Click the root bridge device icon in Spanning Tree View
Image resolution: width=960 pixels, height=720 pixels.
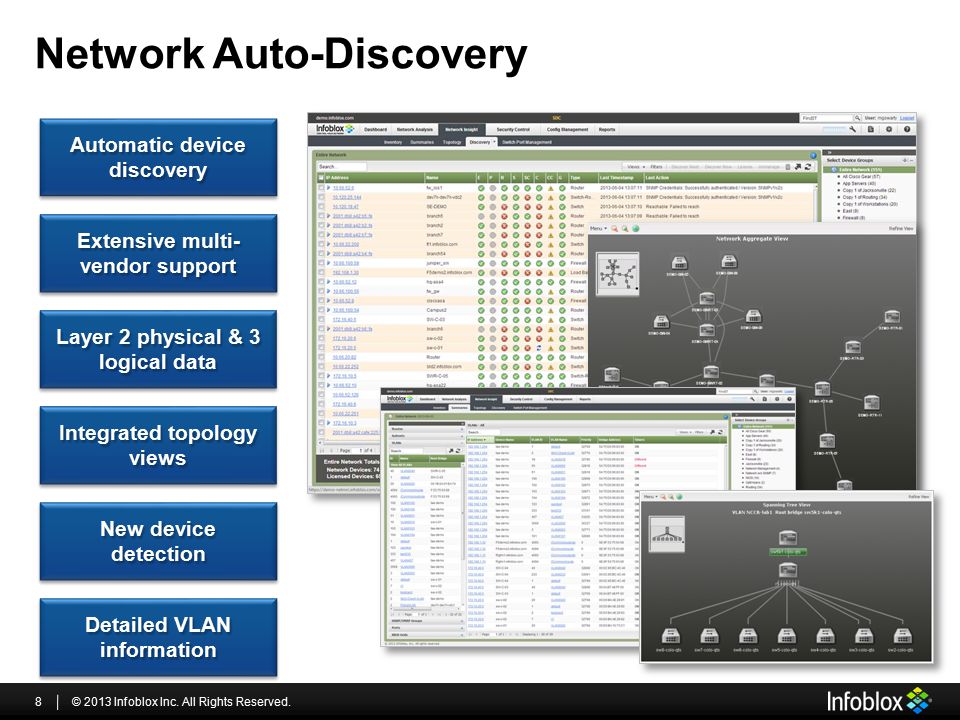click(787, 539)
